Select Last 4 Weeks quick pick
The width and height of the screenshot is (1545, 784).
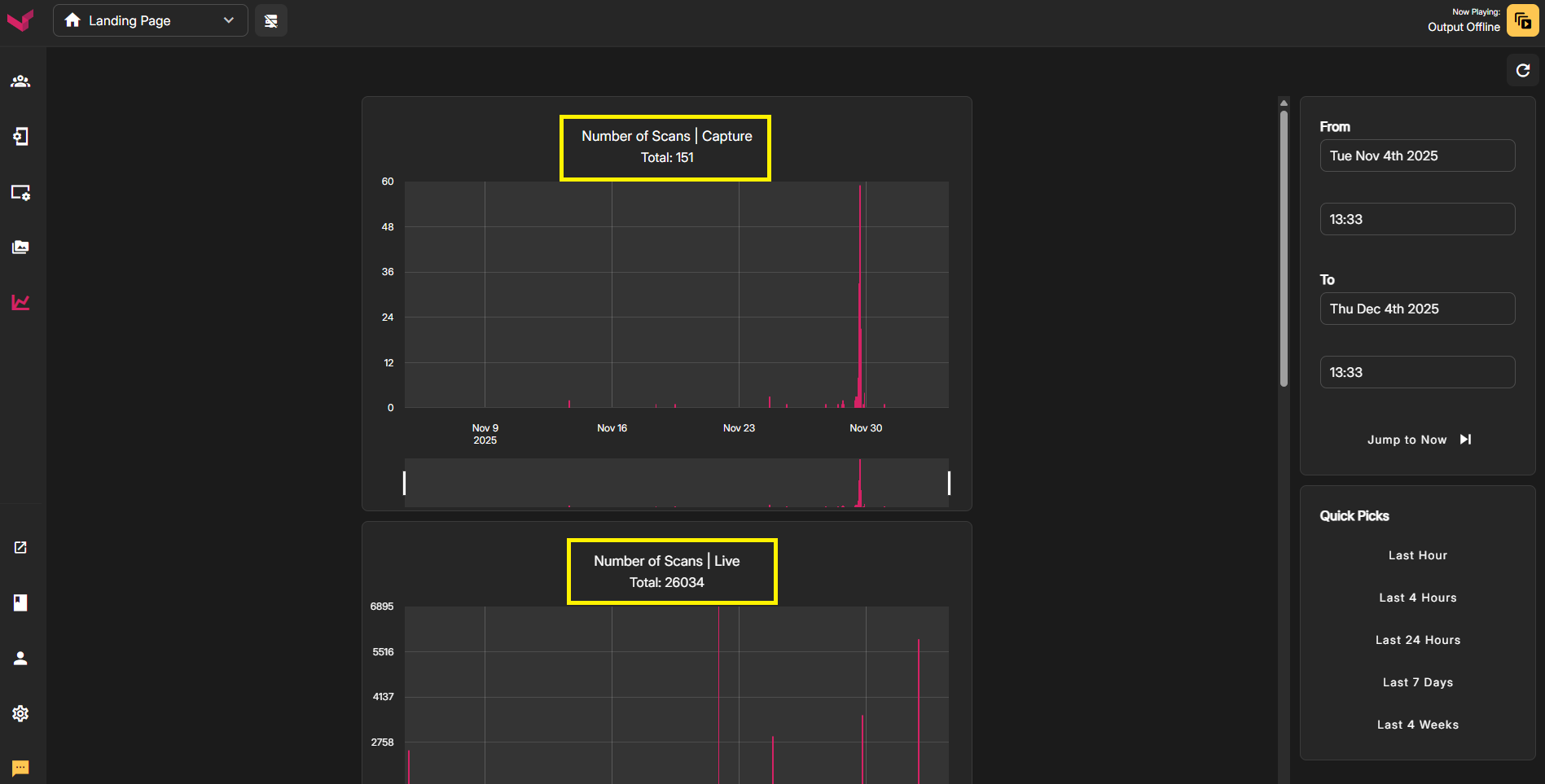[1418, 725]
